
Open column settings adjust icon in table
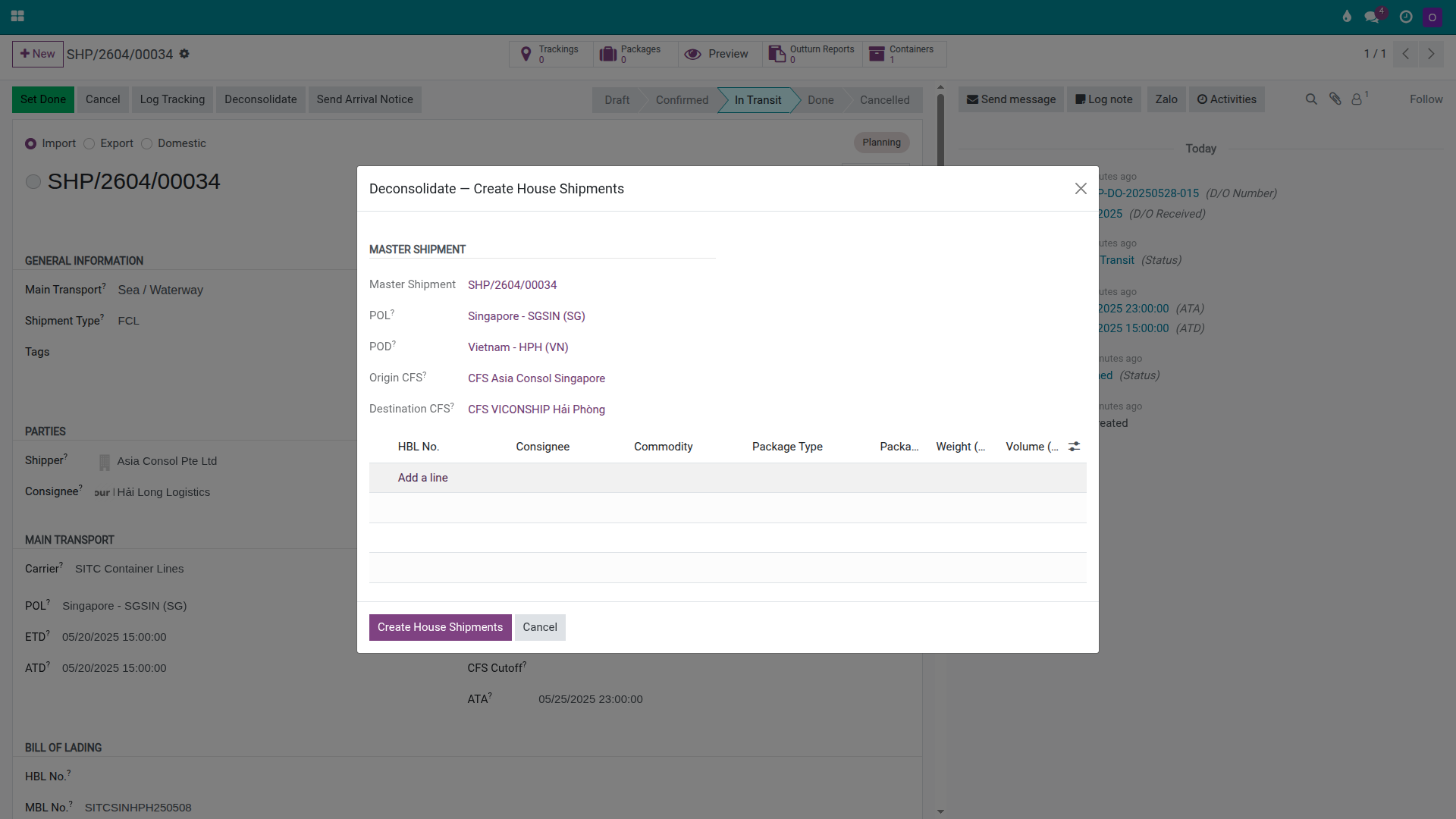pos(1074,447)
